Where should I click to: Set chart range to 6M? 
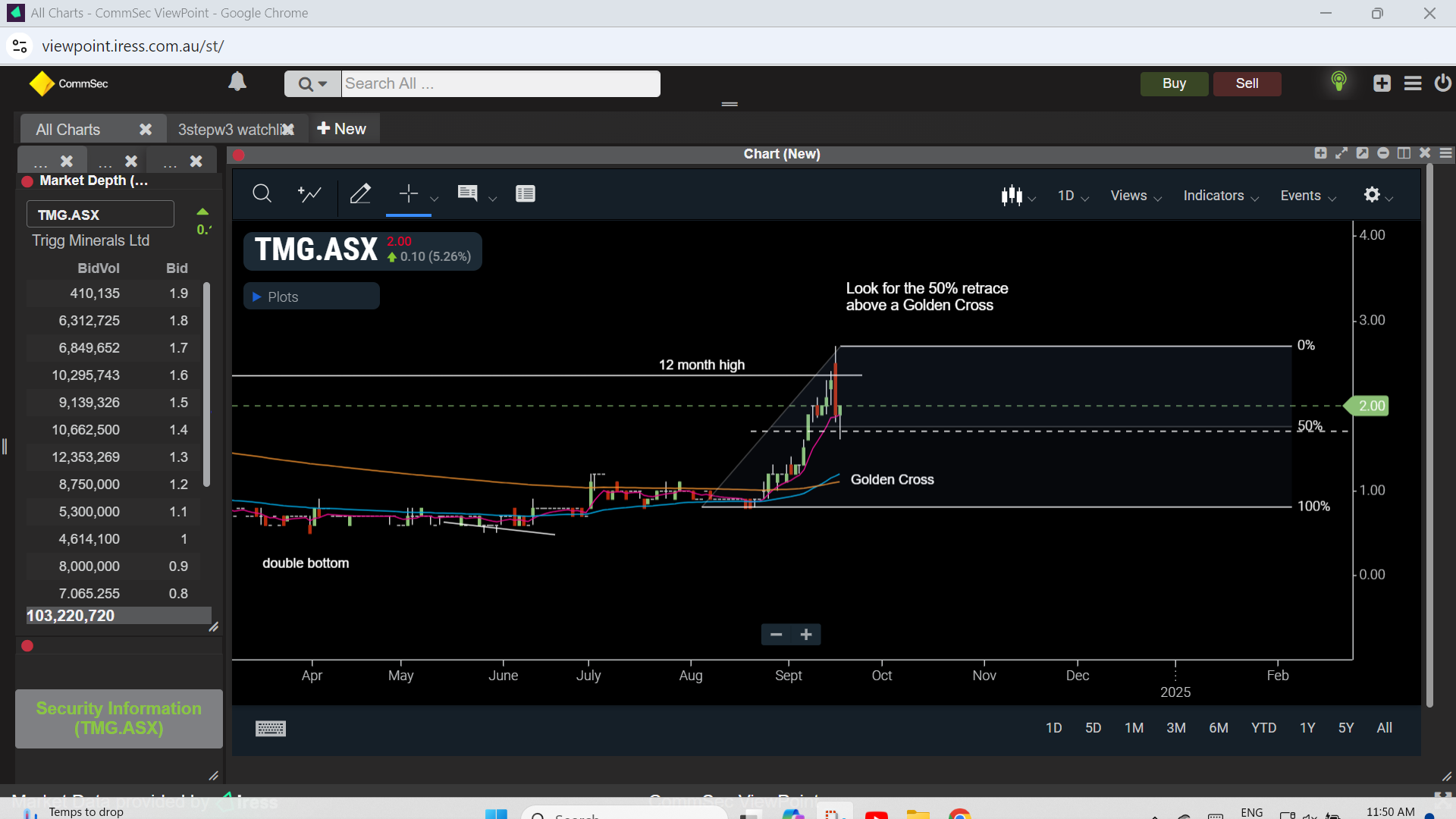click(1218, 728)
